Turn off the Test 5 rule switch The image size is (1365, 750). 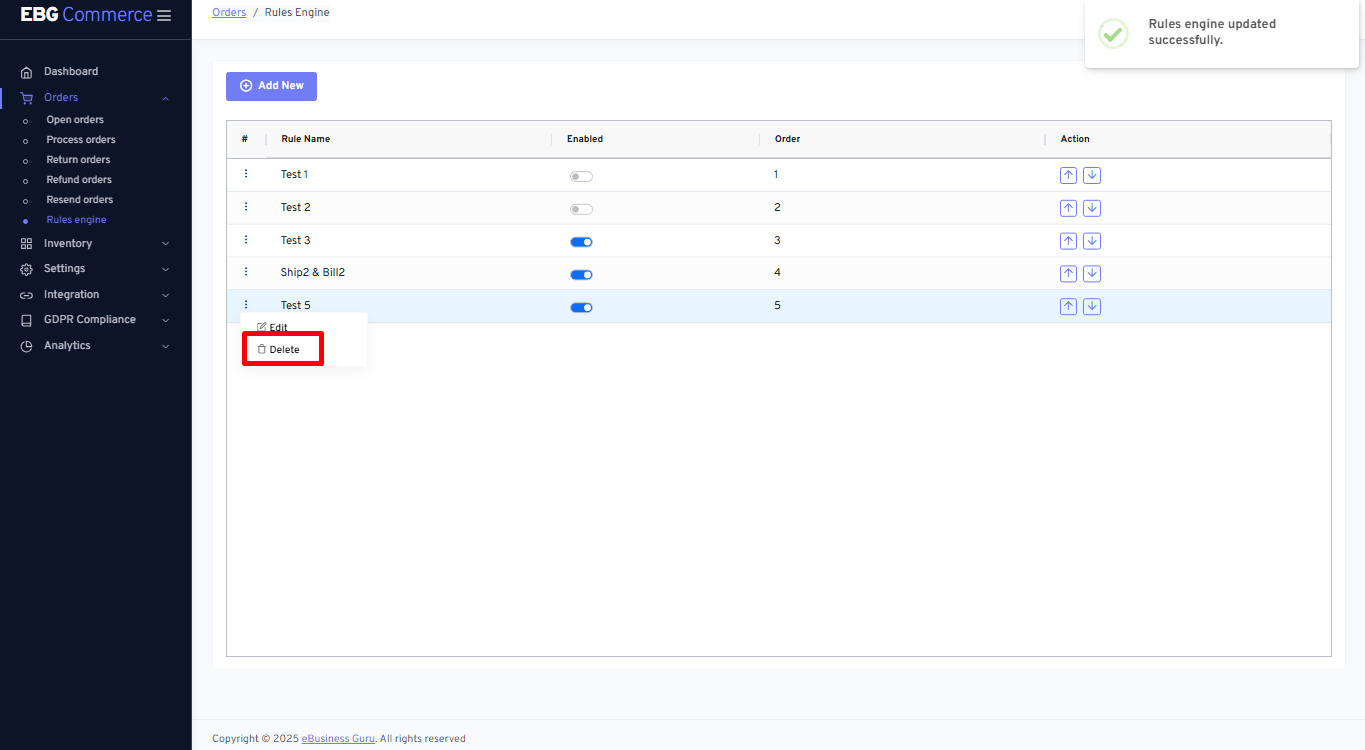[x=581, y=307]
